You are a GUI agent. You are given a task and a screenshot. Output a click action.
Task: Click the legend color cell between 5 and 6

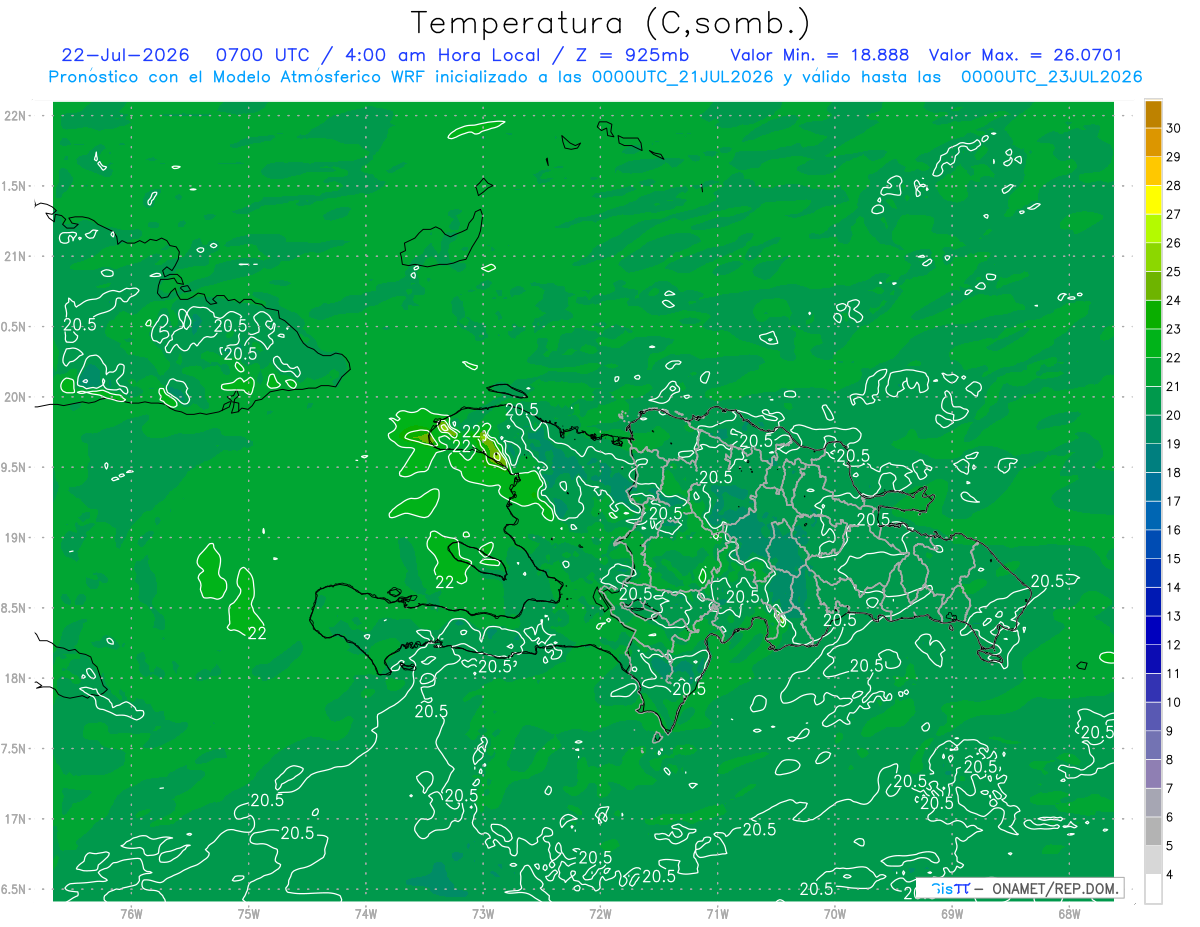pos(1153,831)
